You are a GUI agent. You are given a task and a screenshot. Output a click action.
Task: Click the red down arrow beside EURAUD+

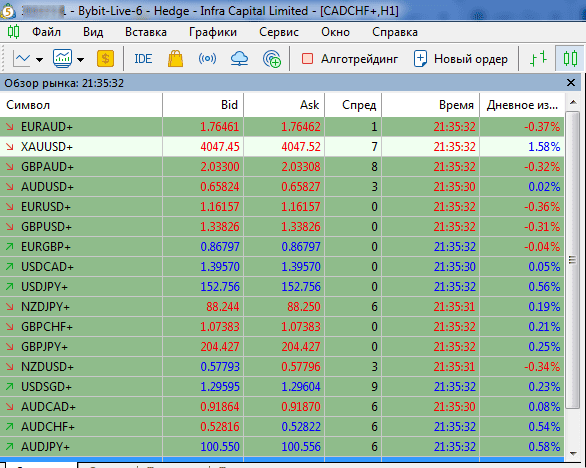pyautogui.click(x=10, y=127)
